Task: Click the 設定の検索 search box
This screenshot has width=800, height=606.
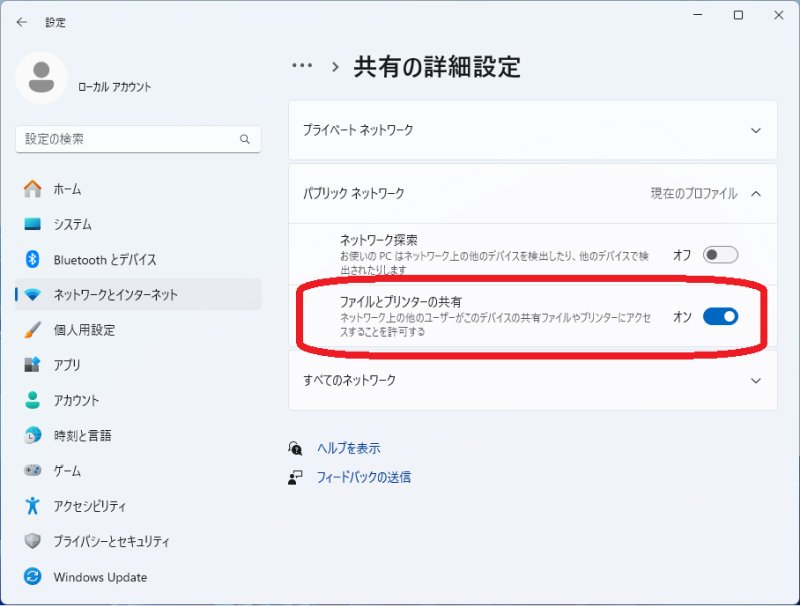Action: (138, 139)
